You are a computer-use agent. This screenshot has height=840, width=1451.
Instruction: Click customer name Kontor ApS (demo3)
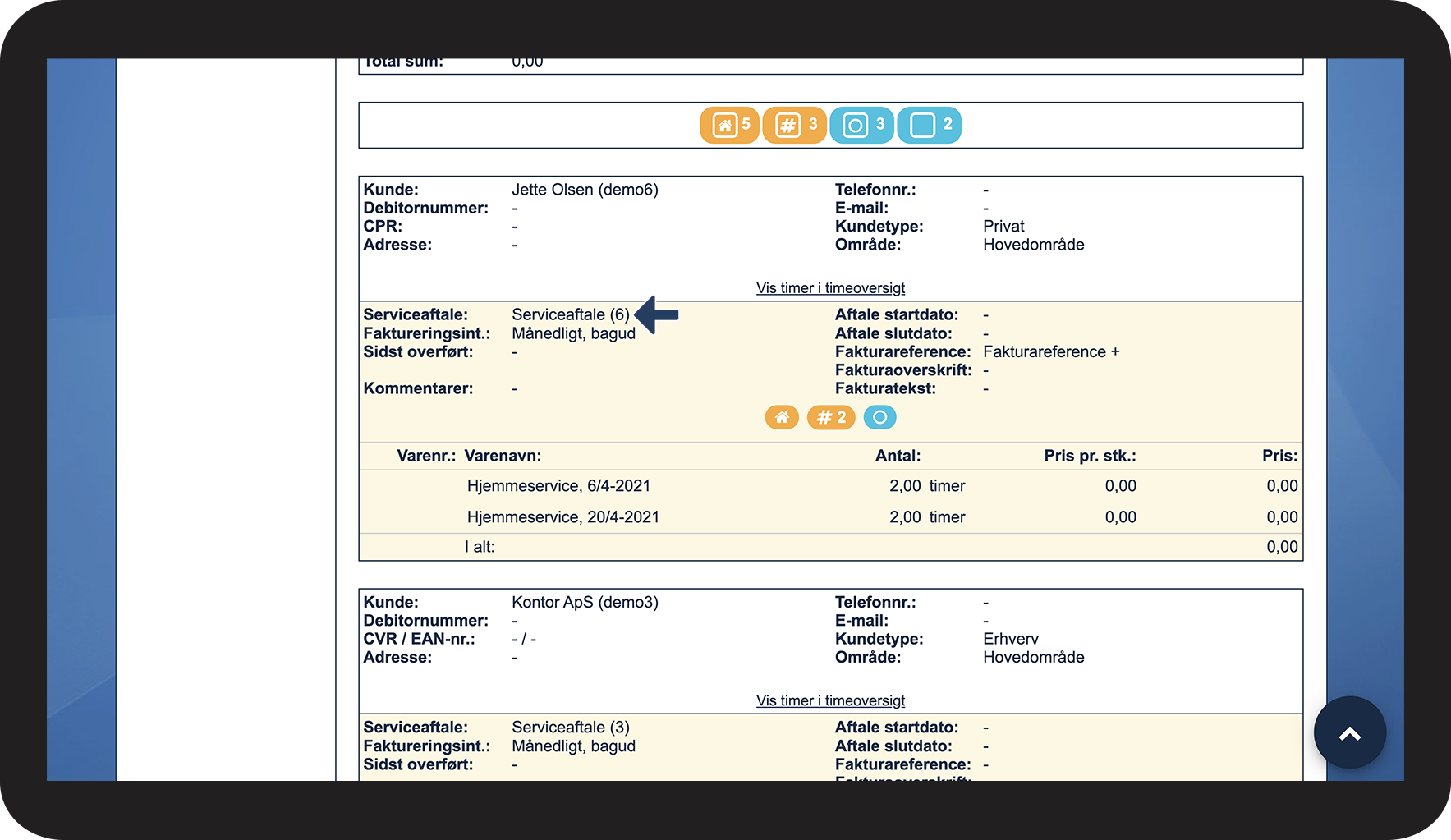pyautogui.click(x=585, y=603)
